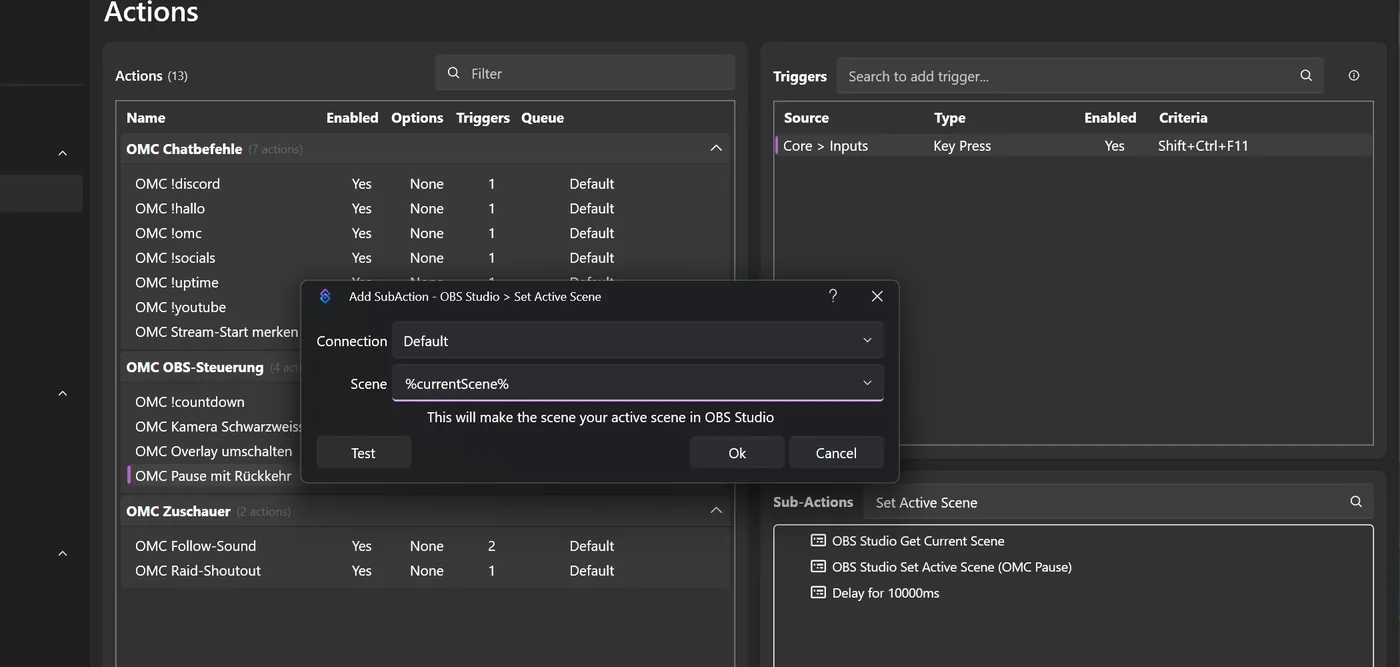Collapse the middle left sidebar section chevron

click(62, 393)
